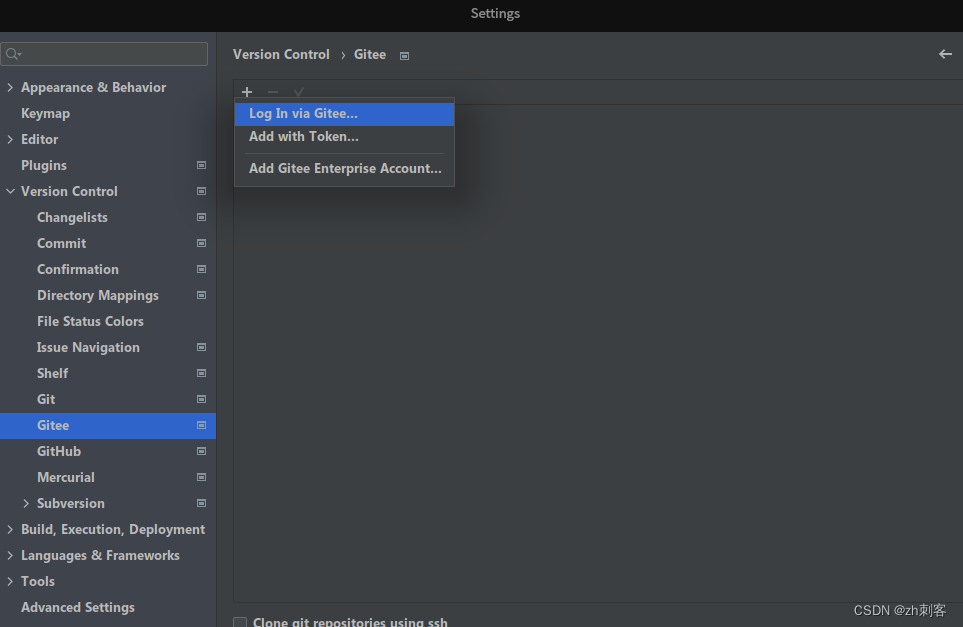This screenshot has height=627, width=963.
Task: Click project-level icon next to Gitee breadcrumb
Action: click(x=404, y=56)
